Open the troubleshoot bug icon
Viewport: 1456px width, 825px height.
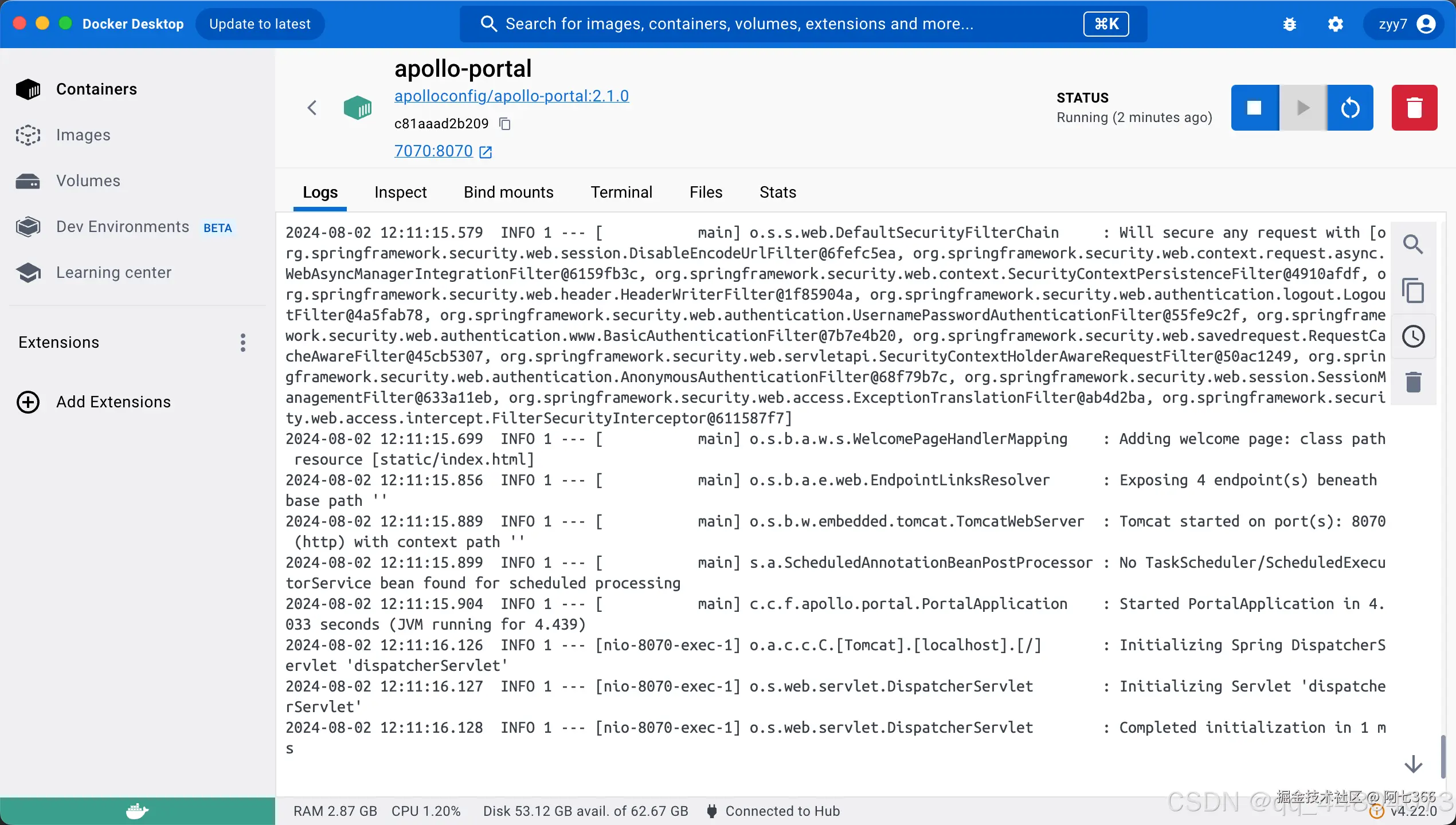pyautogui.click(x=1290, y=24)
